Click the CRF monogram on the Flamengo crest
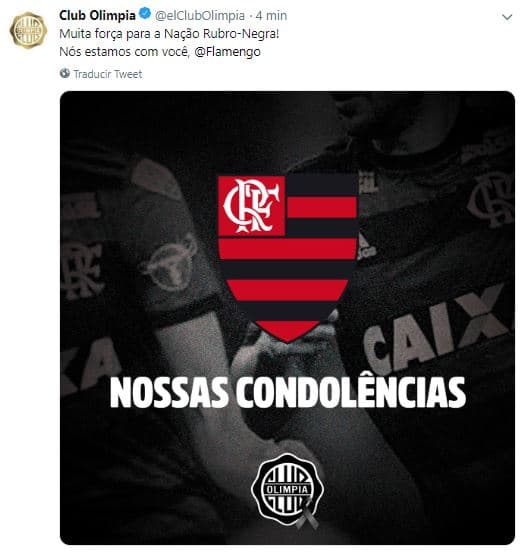 252,206
